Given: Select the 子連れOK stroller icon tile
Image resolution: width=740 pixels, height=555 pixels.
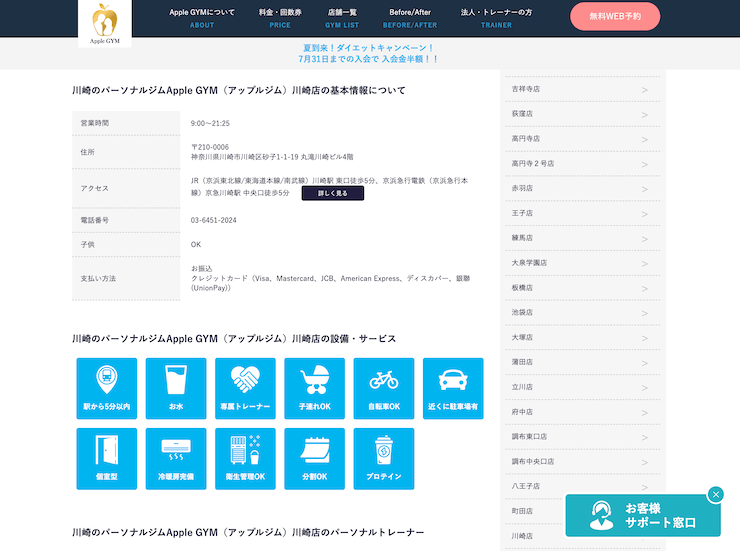Looking at the screenshot, I should [x=315, y=388].
